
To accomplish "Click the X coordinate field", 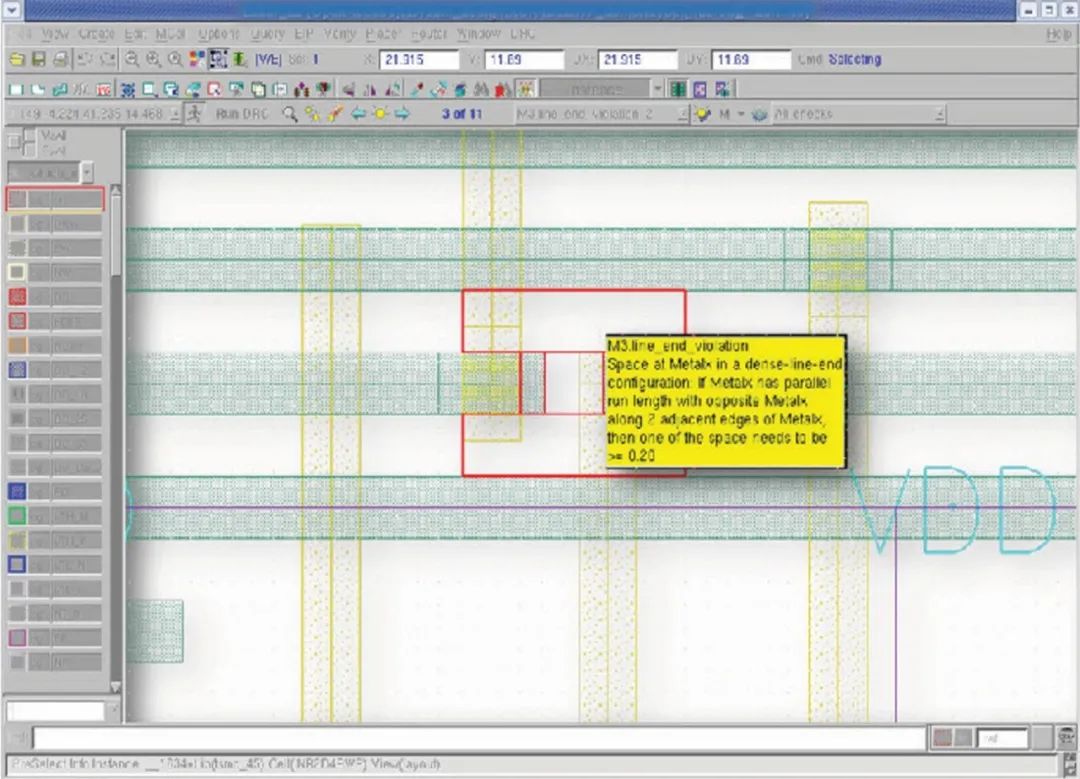I will pyautogui.click(x=419, y=60).
